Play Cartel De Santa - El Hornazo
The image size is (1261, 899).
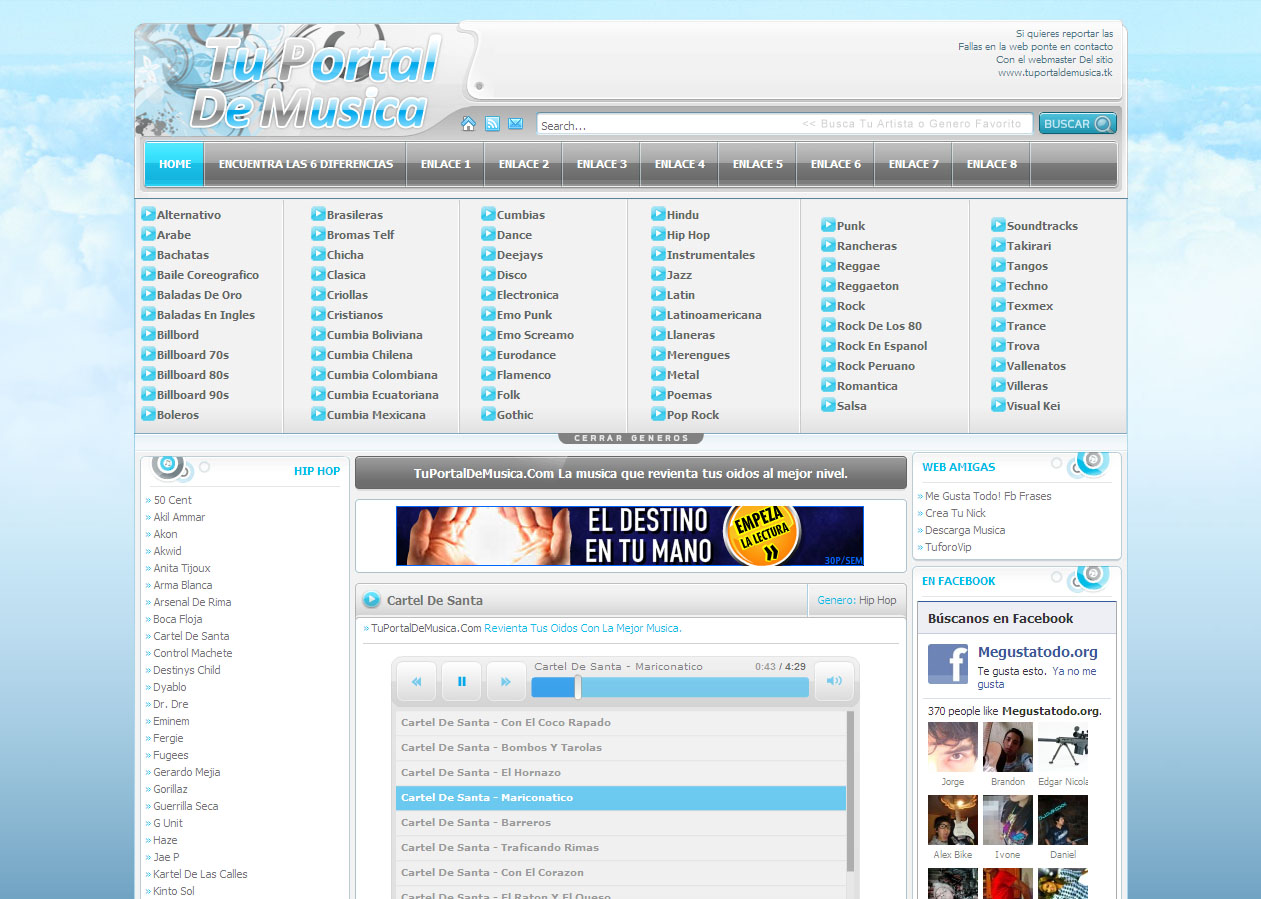pos(621,772)
